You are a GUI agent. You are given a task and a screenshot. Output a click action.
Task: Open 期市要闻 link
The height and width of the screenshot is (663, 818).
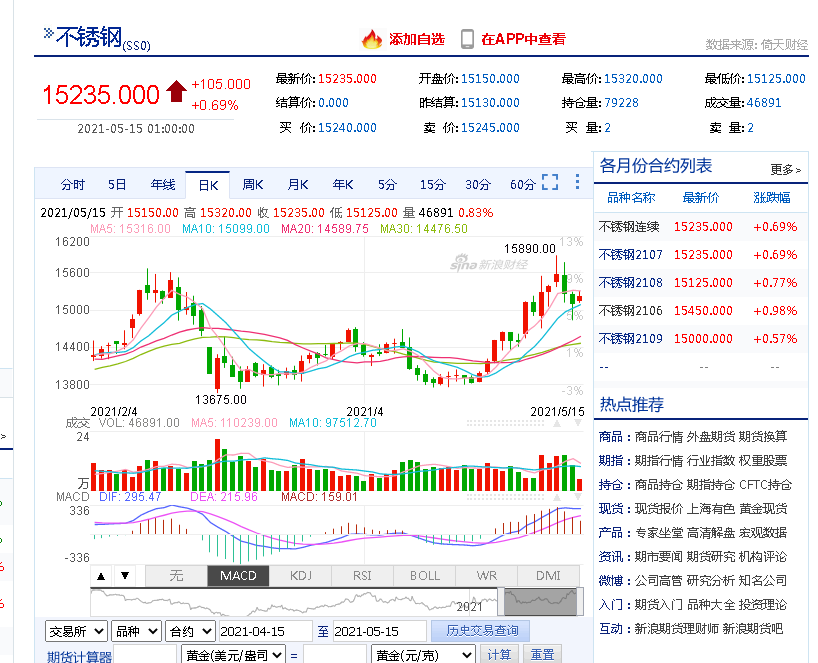(658, 557)
